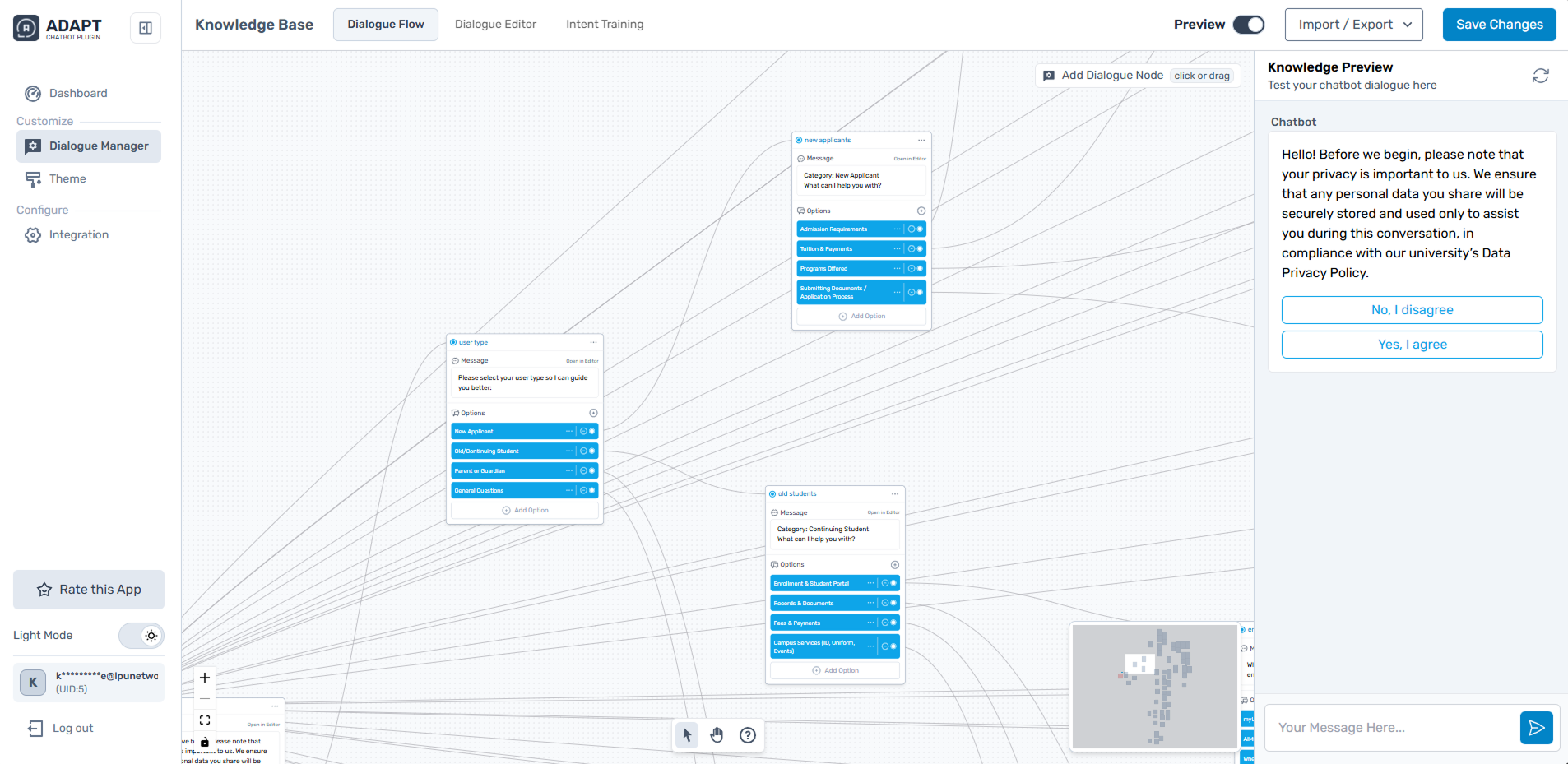Click the Save Changes button
The width and height of the screenshot is (1568, 764).
pyautogui.click(x=1499, y=25)
